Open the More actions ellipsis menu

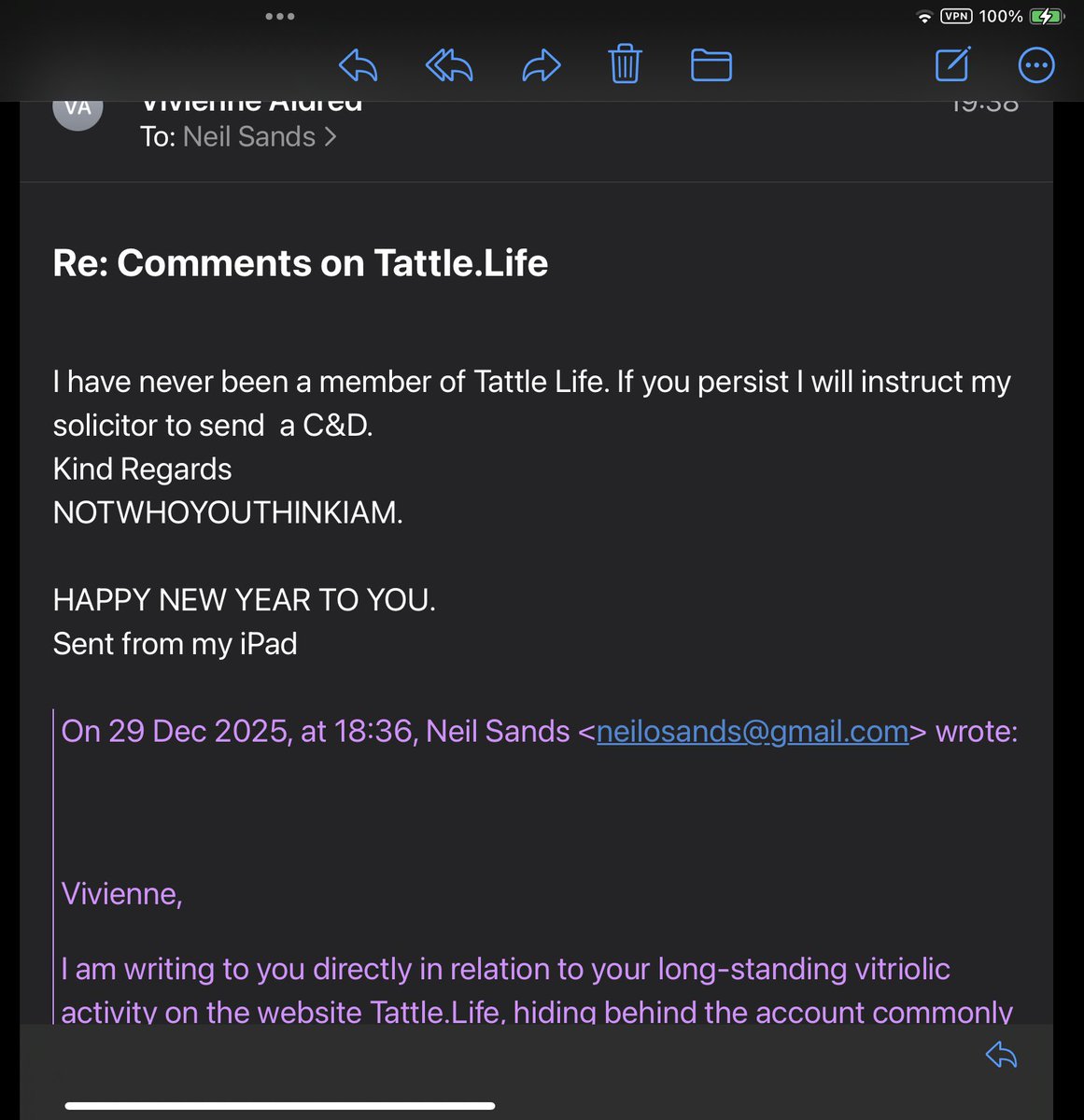pos(1035,65)
